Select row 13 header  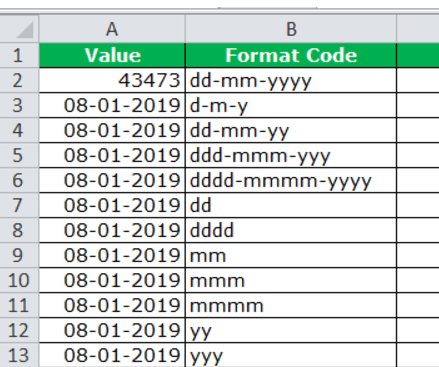point(19,355)
